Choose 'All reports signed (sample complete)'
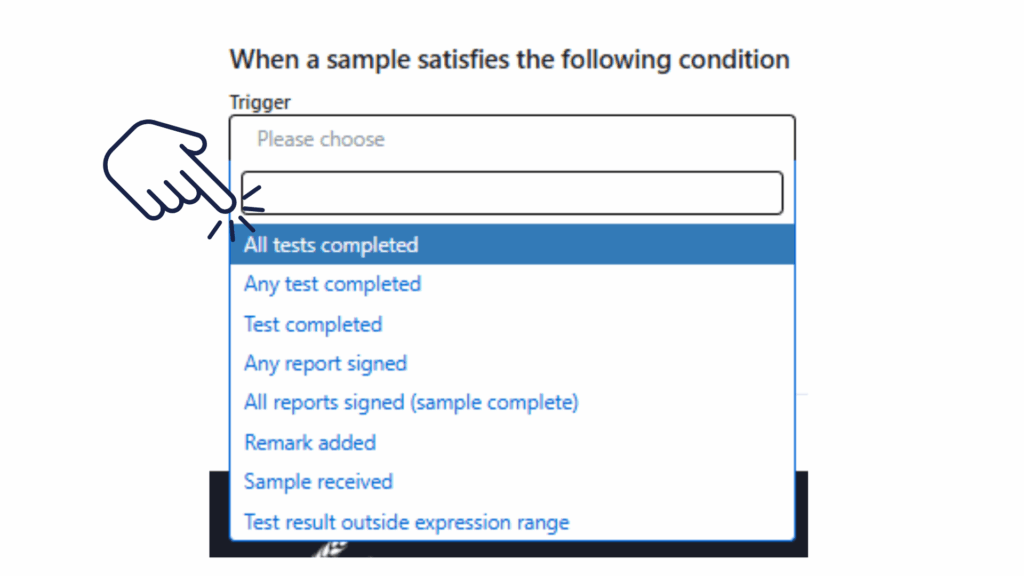Viewport: 1024px width, 576px height. tap(411, 403)
